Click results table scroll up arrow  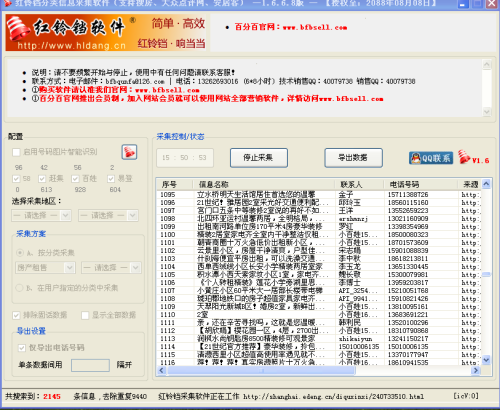pyautogui.click(x=486, y=184)
